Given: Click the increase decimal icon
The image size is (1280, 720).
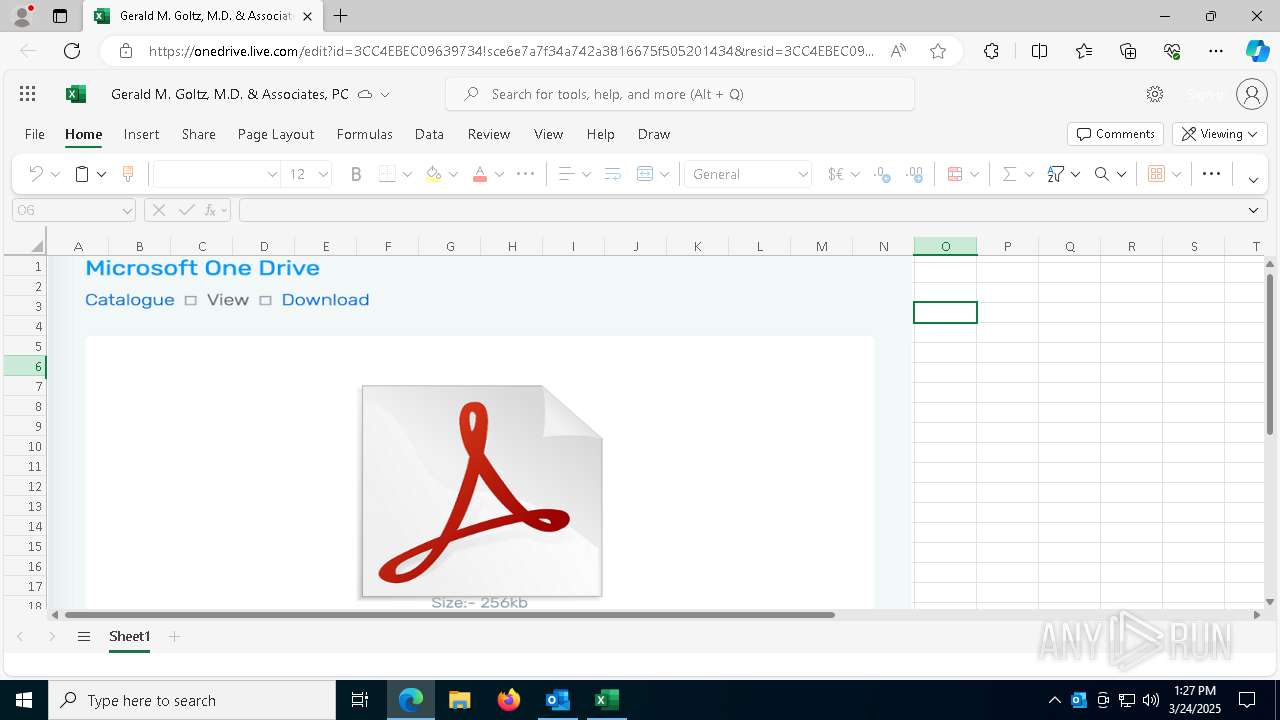Looking at the screenshot, I should (x=882, y=174).
